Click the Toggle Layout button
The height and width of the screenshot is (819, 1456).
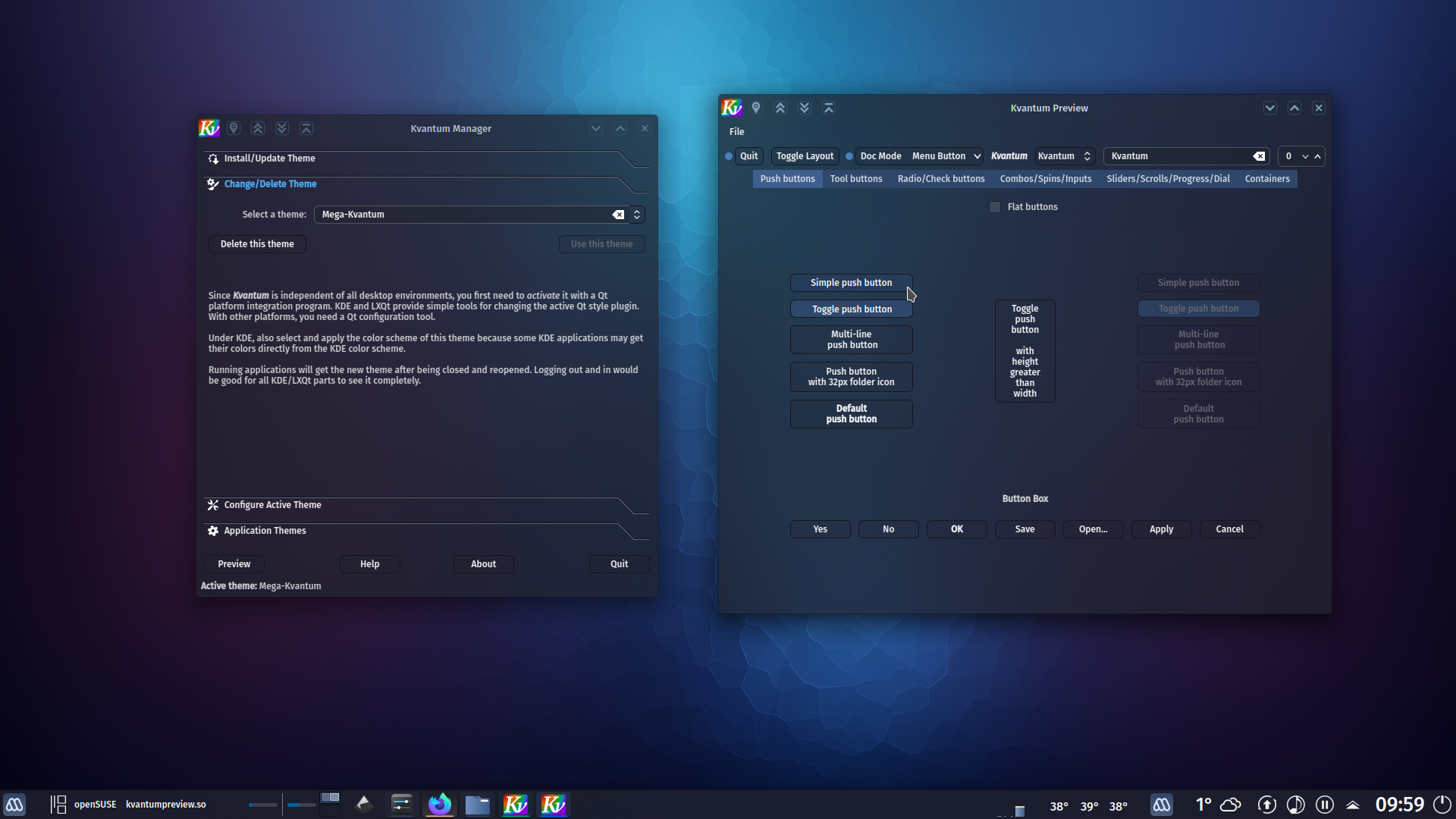[x=805, y=156]
